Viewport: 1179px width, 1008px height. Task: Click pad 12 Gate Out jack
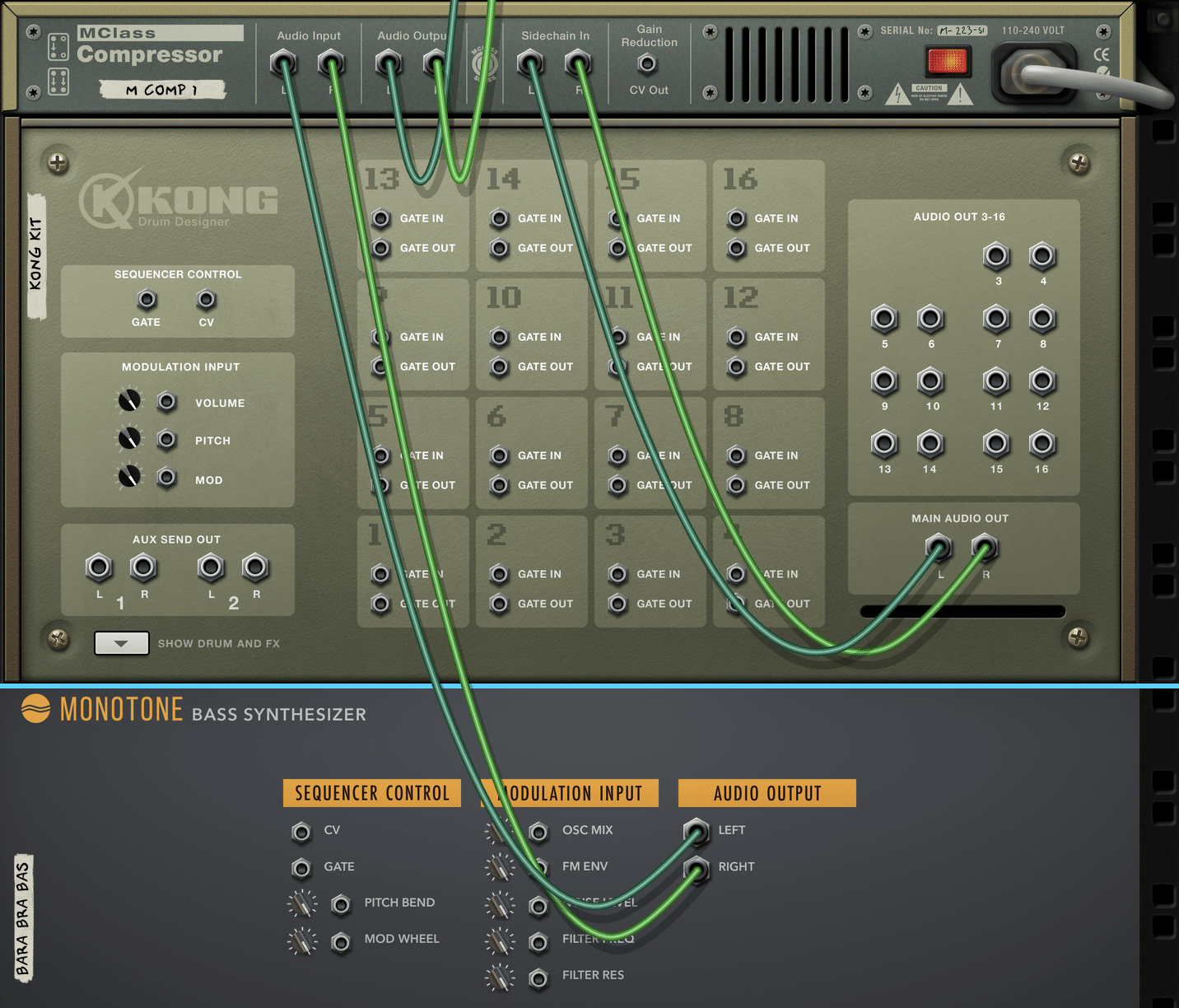click(x=737, y=366)
